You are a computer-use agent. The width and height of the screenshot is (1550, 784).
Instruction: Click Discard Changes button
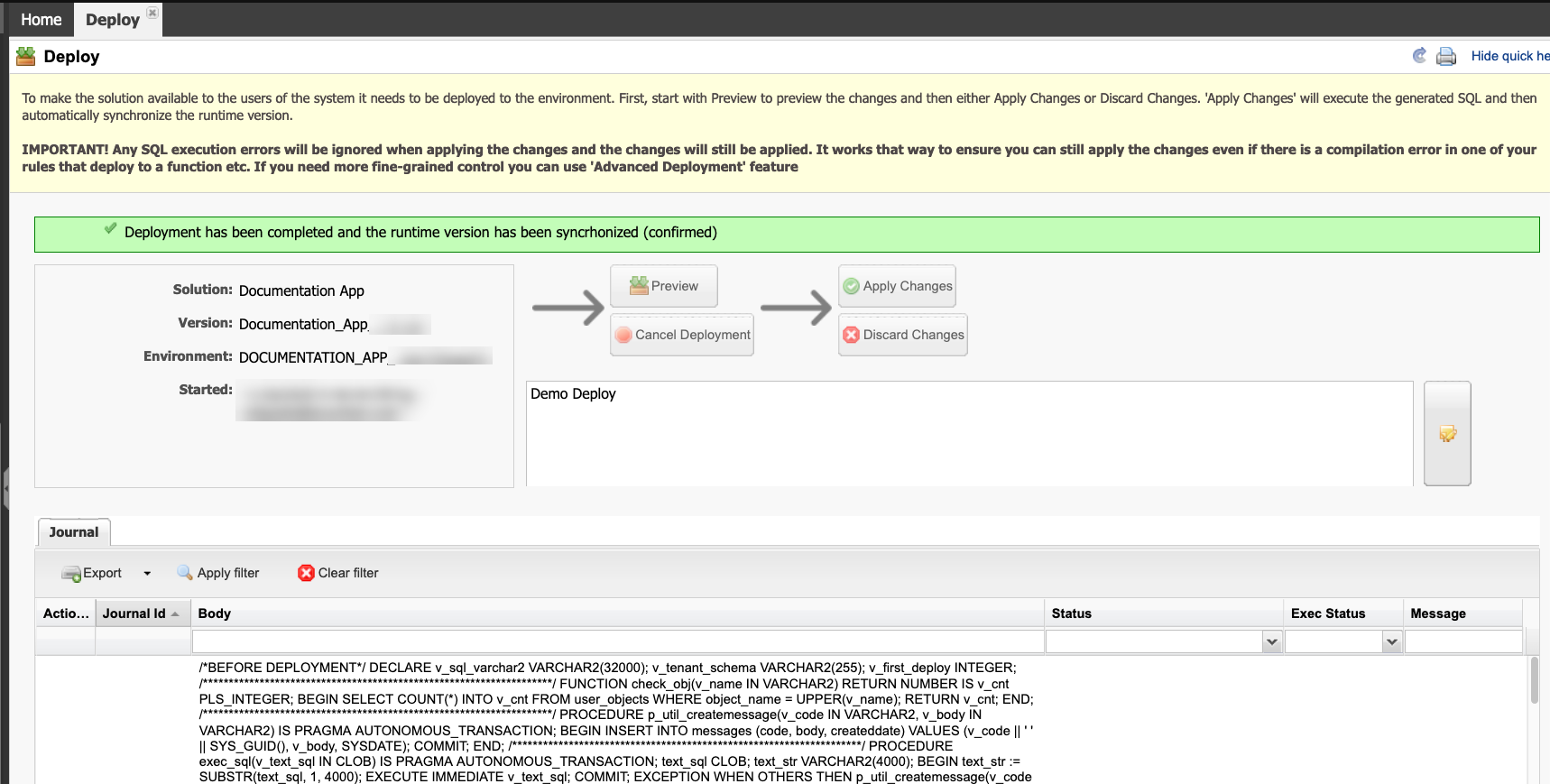(902, 335)
